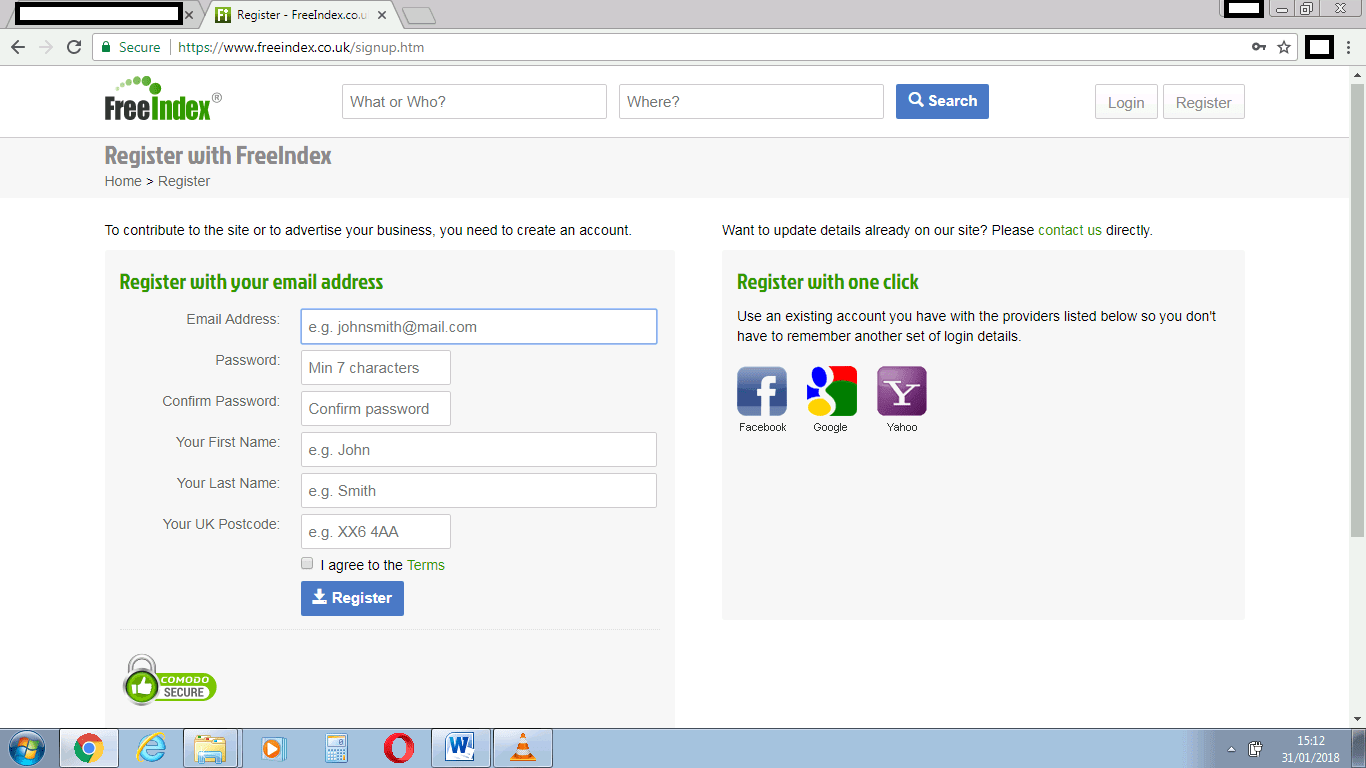
Task: Open VLC media player from the taskbar
Action: [523, 747]
